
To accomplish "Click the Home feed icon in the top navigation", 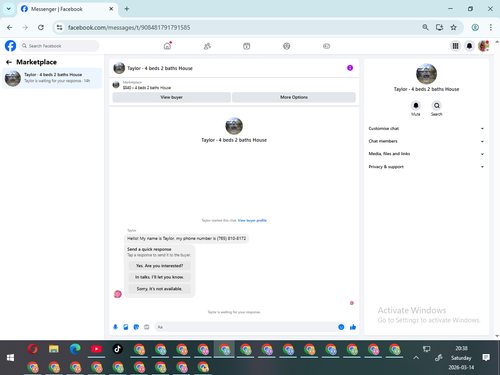I will click(x=167, y=46).
